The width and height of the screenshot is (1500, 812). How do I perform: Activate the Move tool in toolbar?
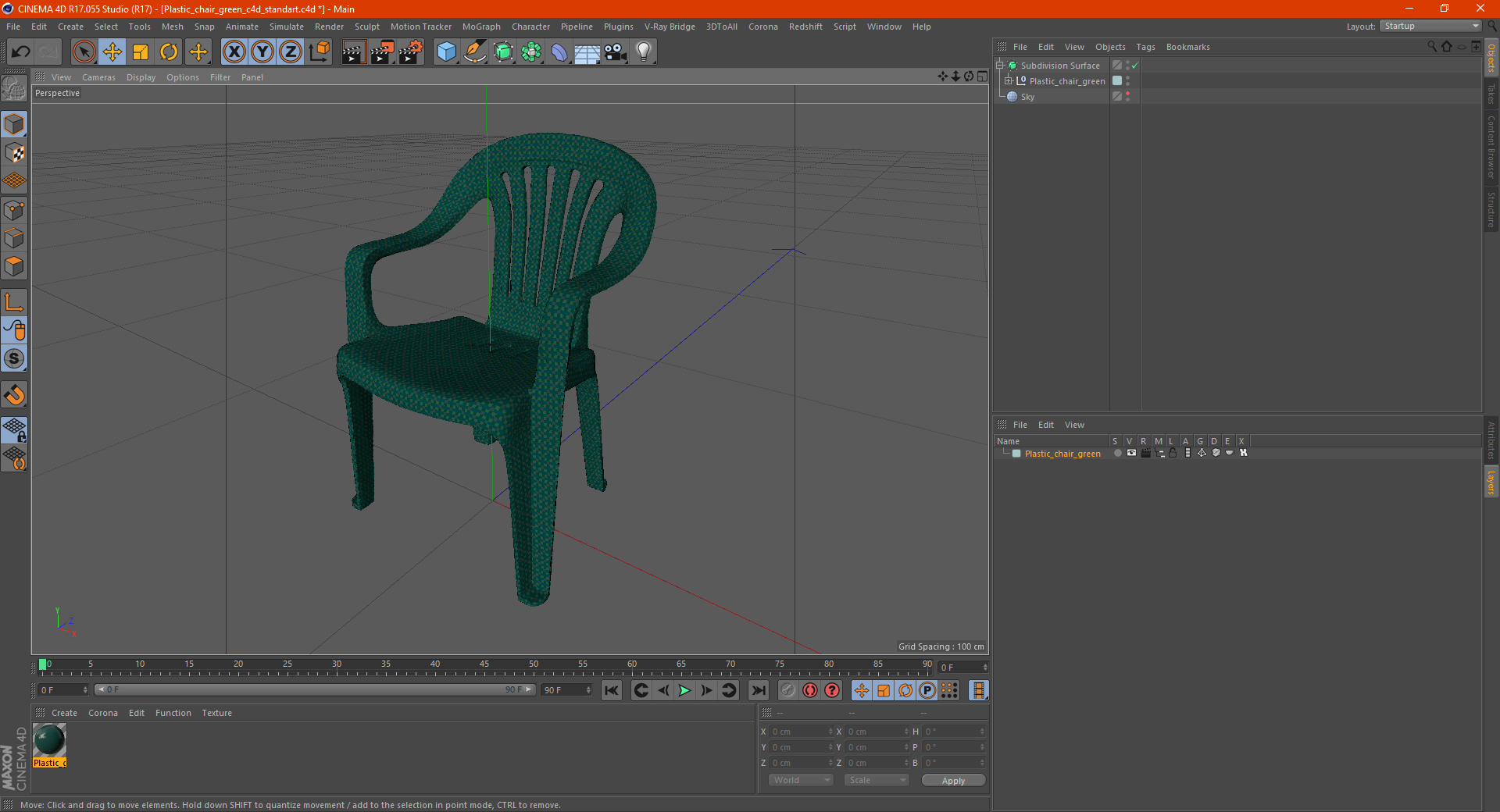[x=112, y=52]
